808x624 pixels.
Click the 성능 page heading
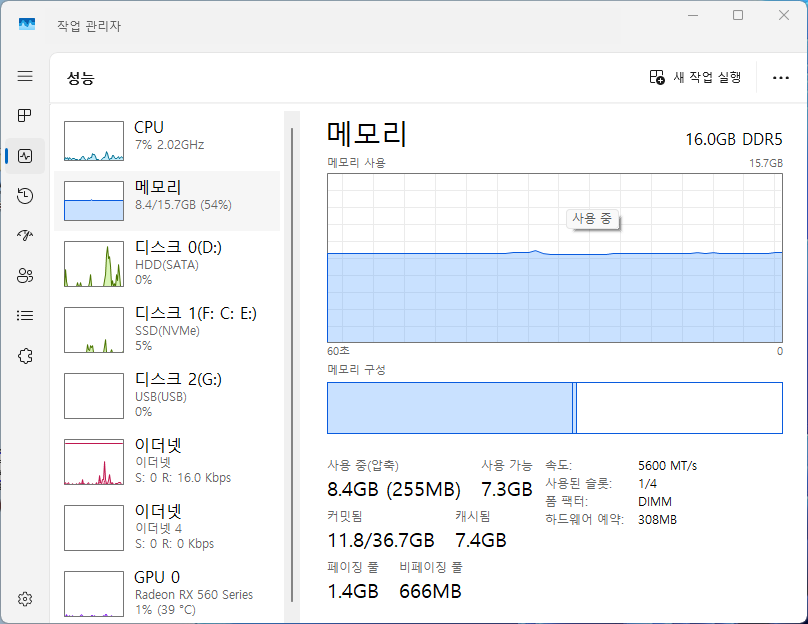point(81,78)
